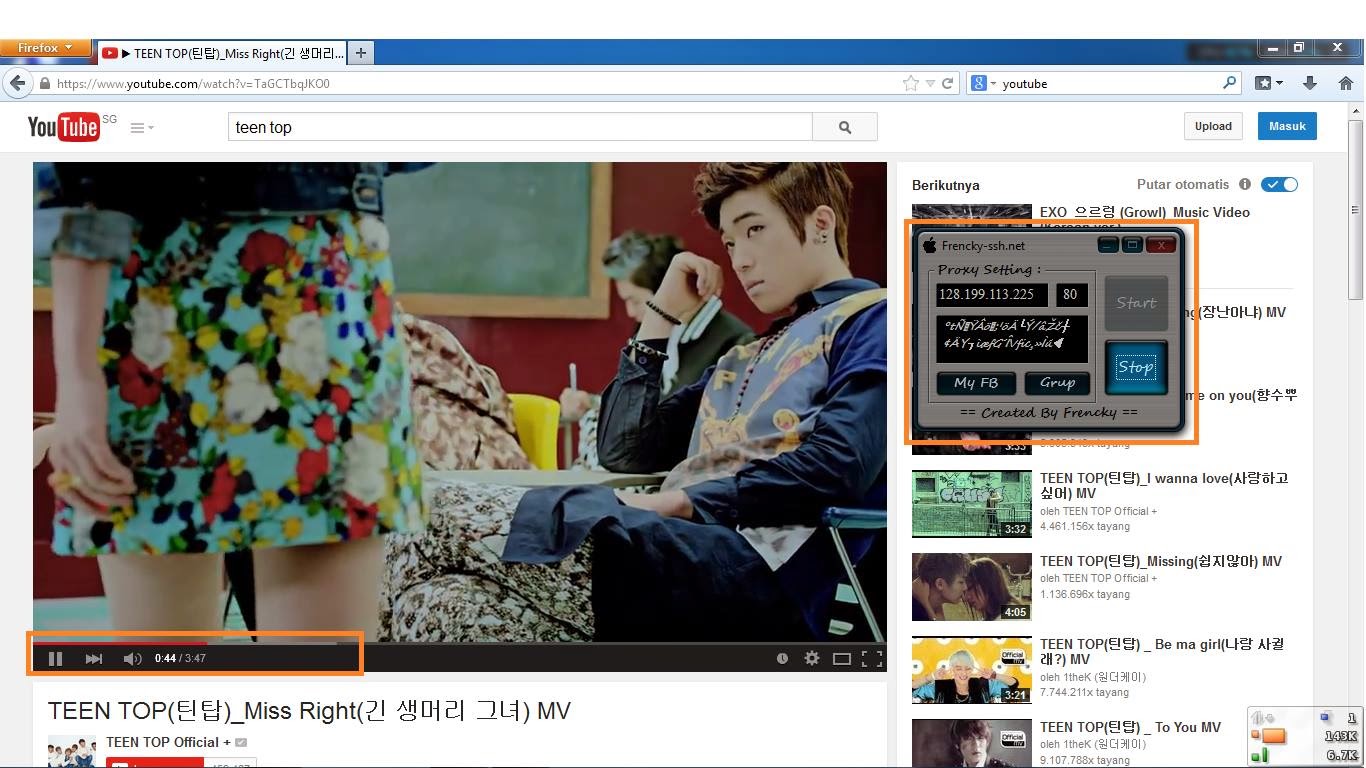Open the player settings gear
The height and width of the screenshot is (768, 1366).
pos(812,658)
